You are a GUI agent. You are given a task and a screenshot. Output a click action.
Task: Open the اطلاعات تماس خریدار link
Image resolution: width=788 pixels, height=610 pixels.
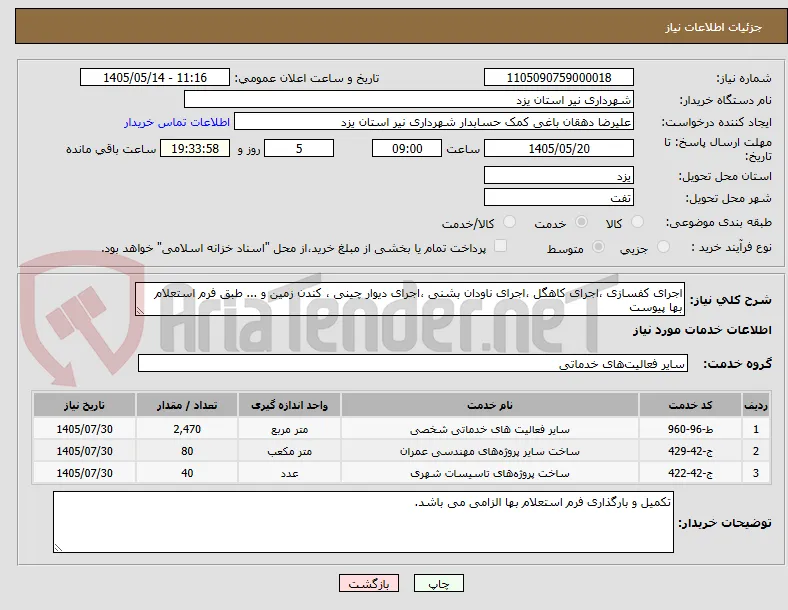point(177,122)
